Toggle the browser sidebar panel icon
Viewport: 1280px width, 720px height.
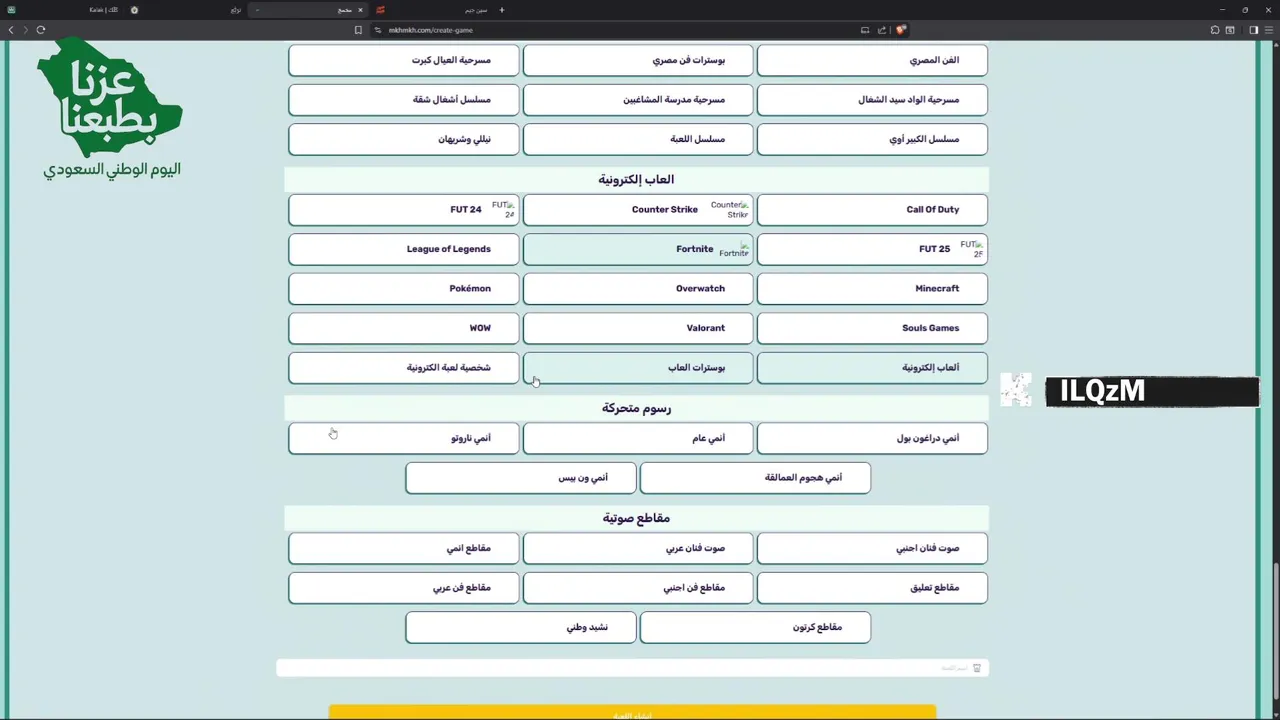click(x=1253, y=30)
